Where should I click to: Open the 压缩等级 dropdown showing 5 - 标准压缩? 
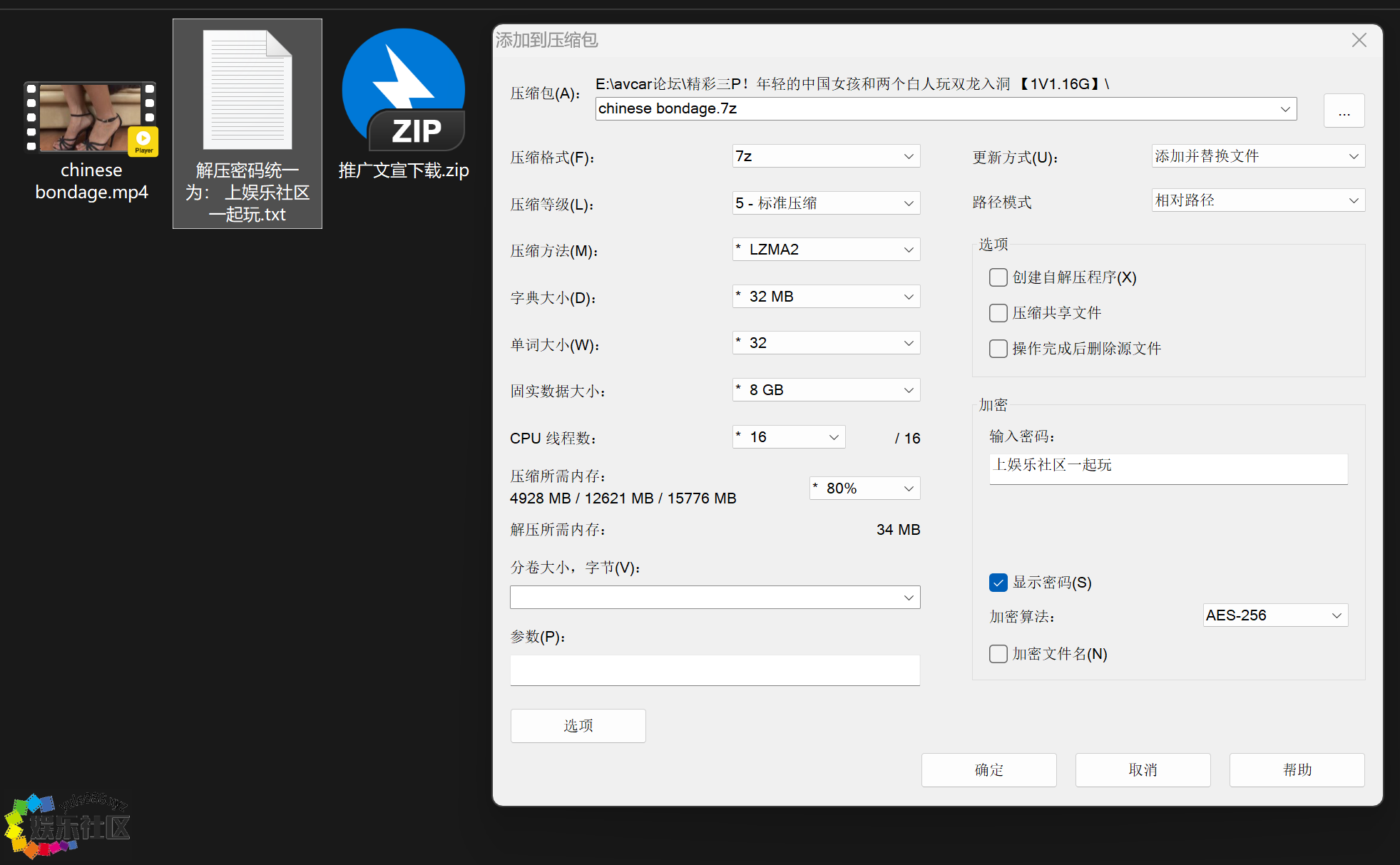coord(826,203)
